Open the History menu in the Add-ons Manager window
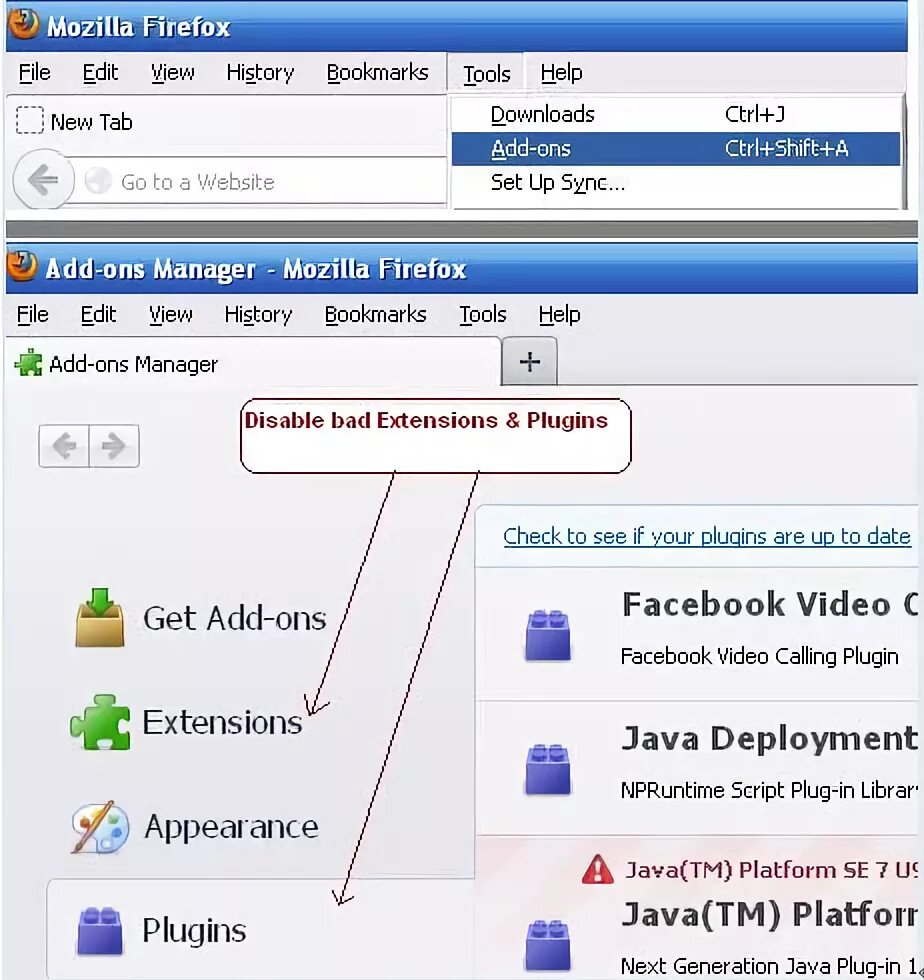The image size is (924, 980). click(258, 314)
